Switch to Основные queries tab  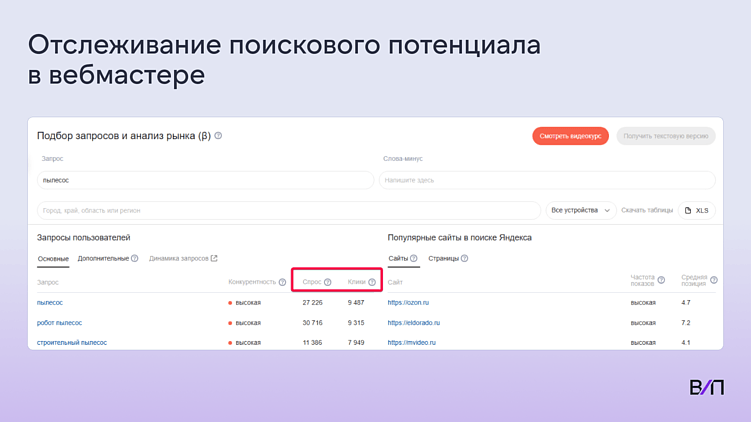(53, 259)
